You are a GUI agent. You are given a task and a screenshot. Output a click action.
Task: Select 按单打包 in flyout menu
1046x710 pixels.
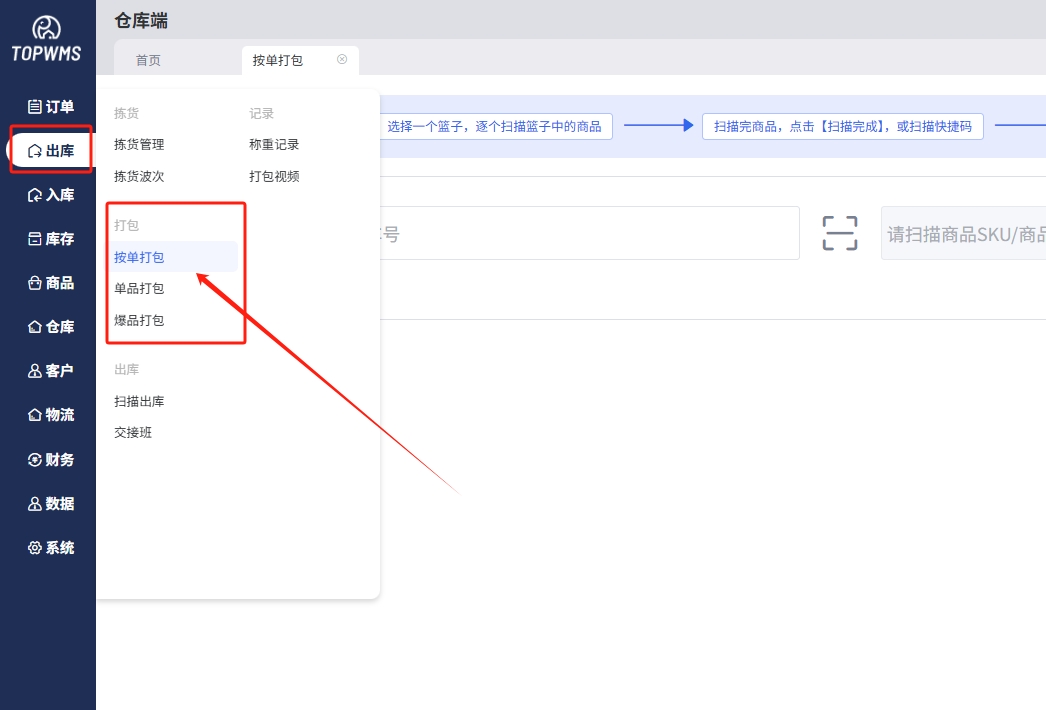173,257
